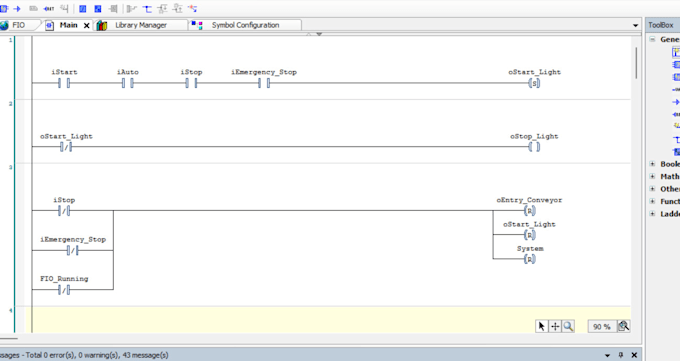680x361 pixels.
Task: Click the Edge Detection toolbar icon
Action: click(x=98, y=8)
